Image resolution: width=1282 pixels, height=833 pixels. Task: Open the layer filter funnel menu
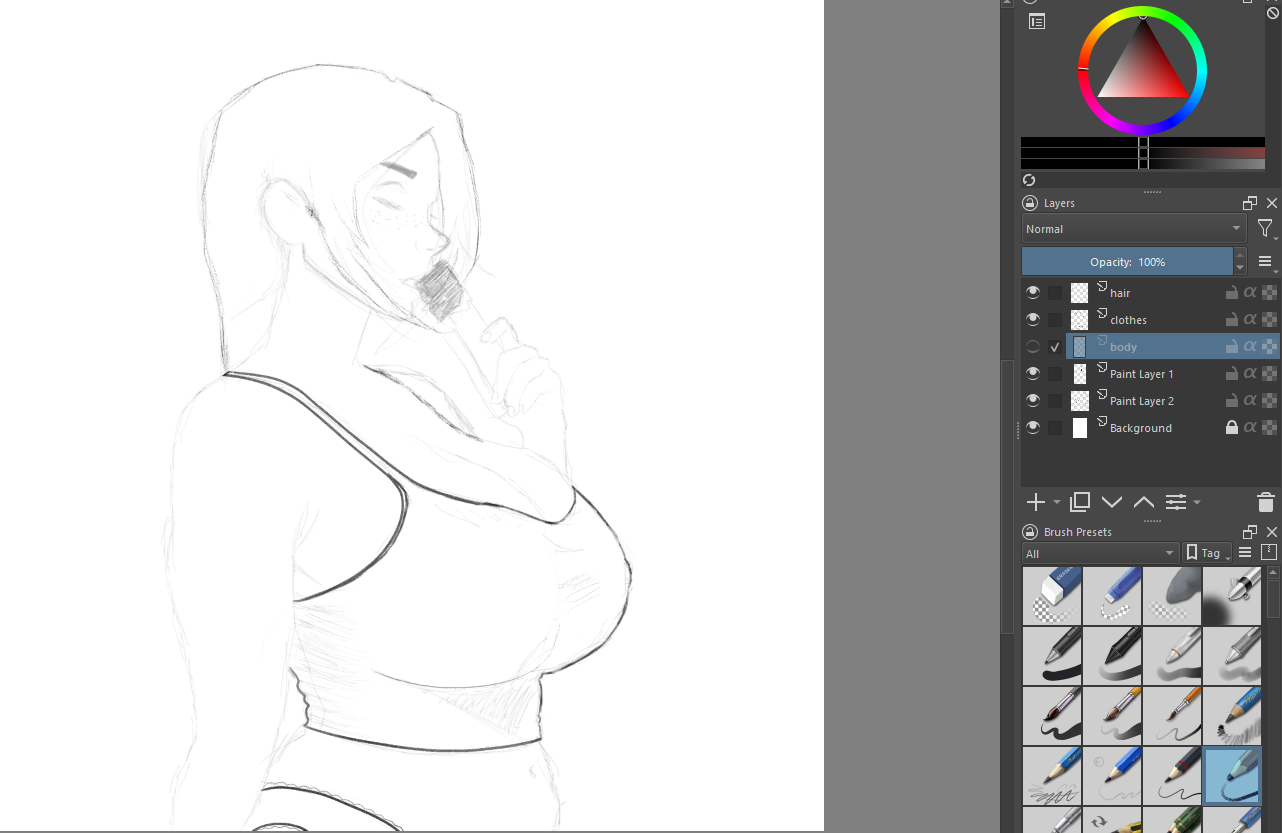[1266, 229]
